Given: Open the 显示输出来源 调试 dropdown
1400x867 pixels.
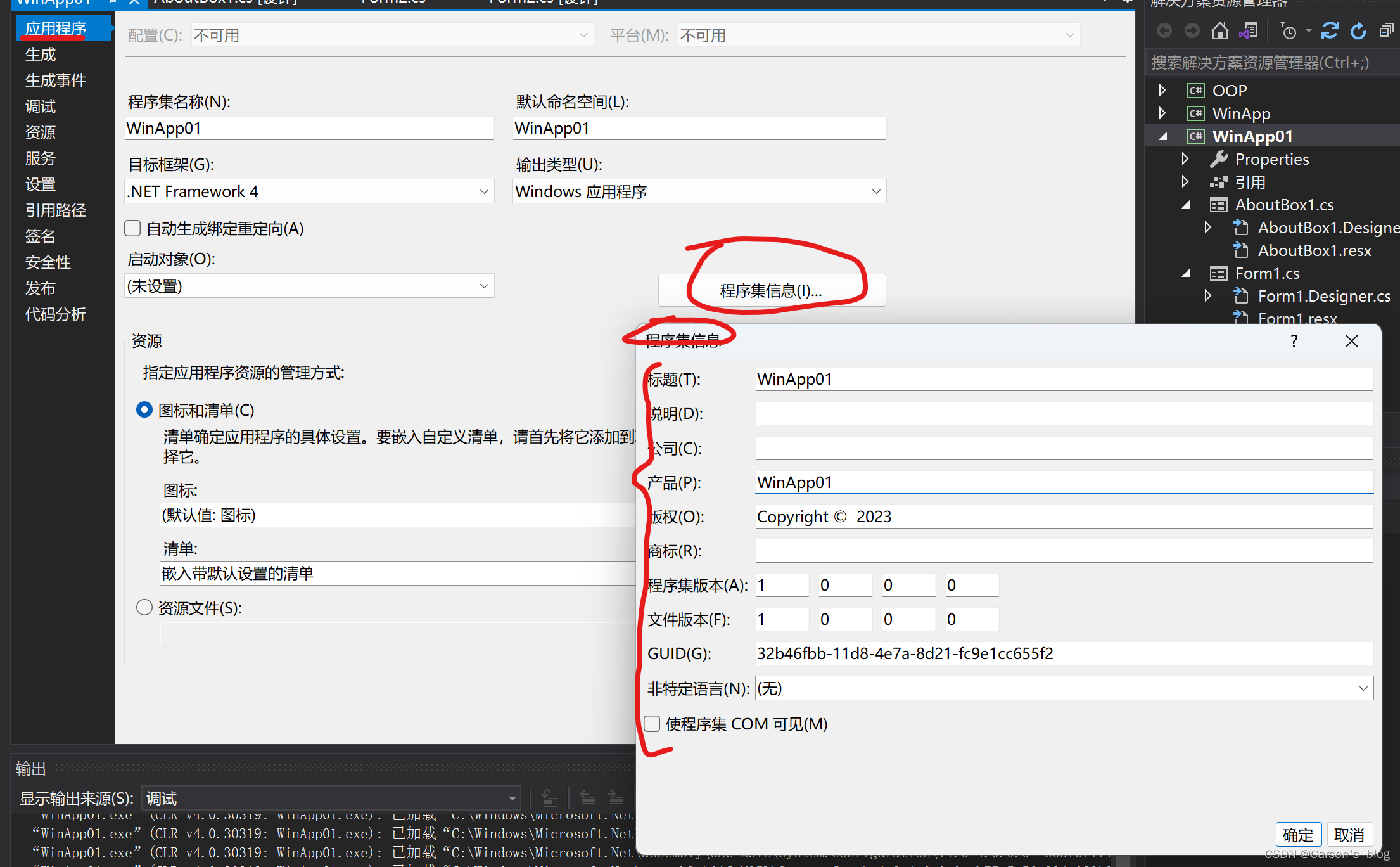Looking at the screenshot, I should [330, 798].
